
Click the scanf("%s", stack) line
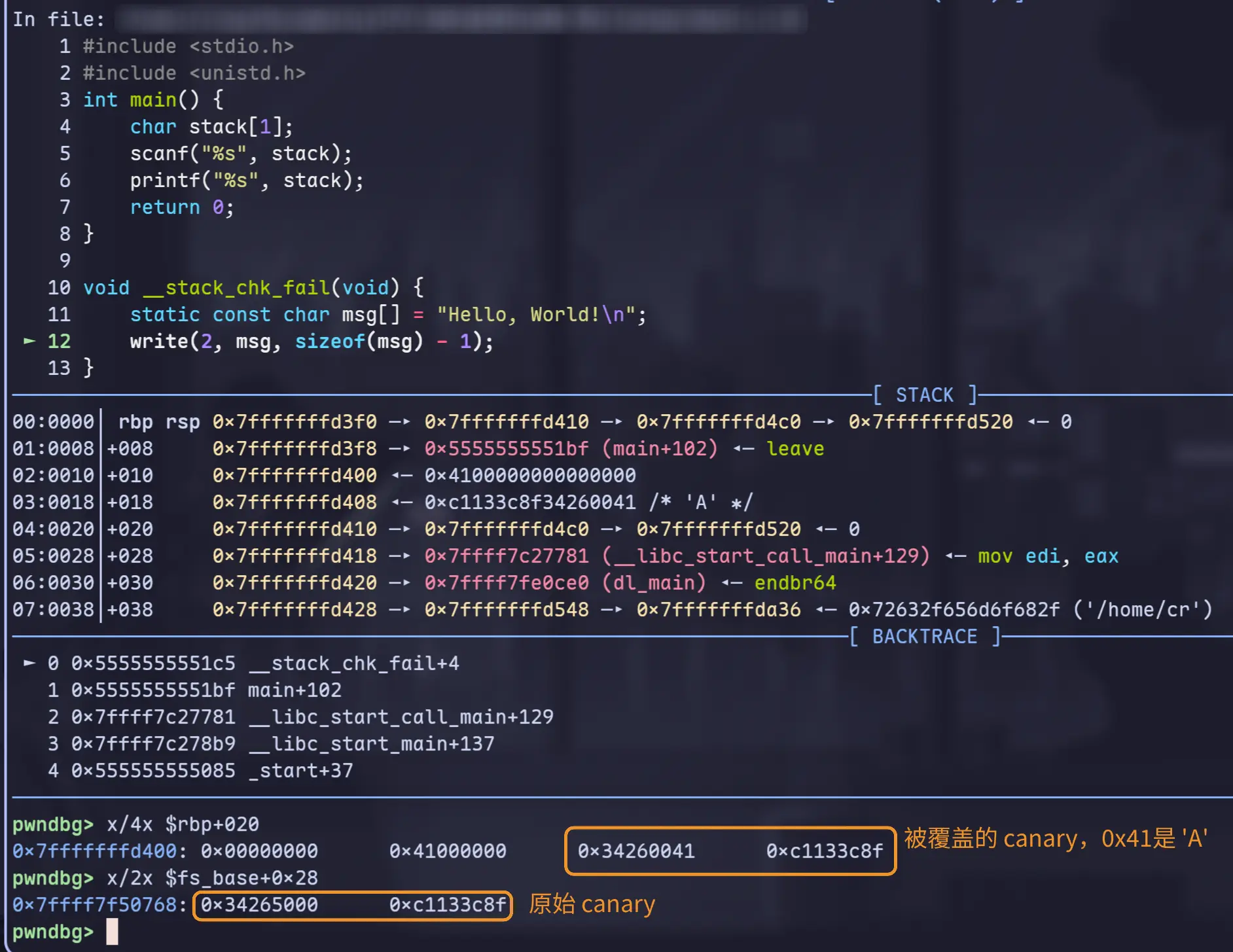pos(241,154)
